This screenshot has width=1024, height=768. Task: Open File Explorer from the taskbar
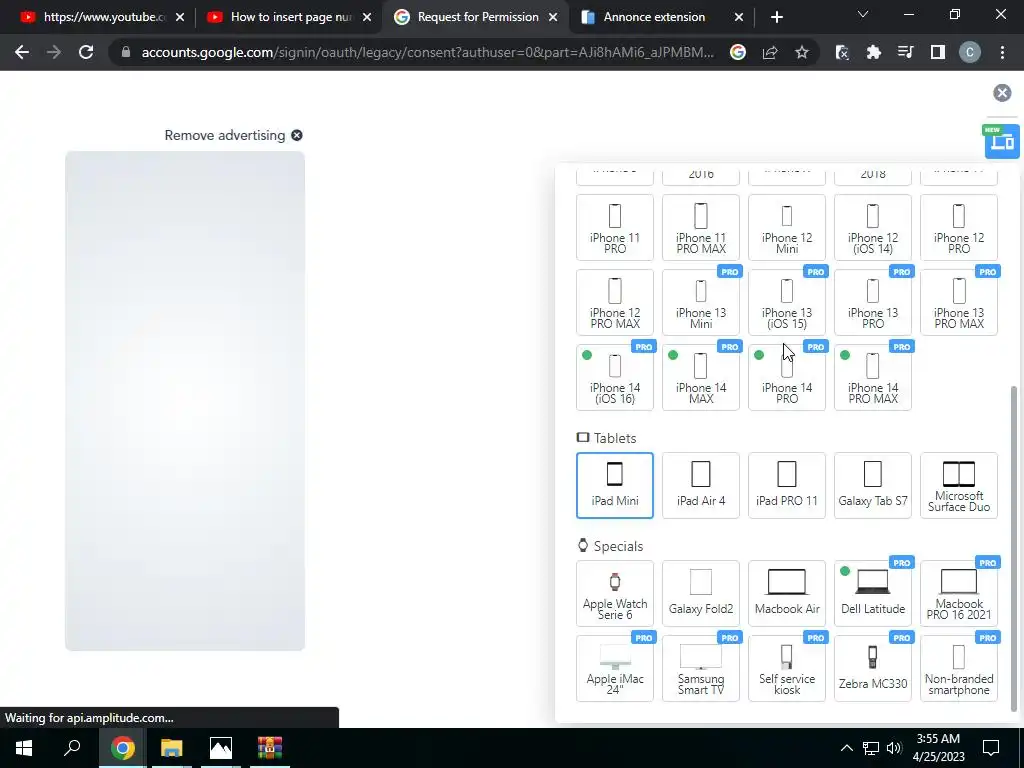click(x=171, y=748)
